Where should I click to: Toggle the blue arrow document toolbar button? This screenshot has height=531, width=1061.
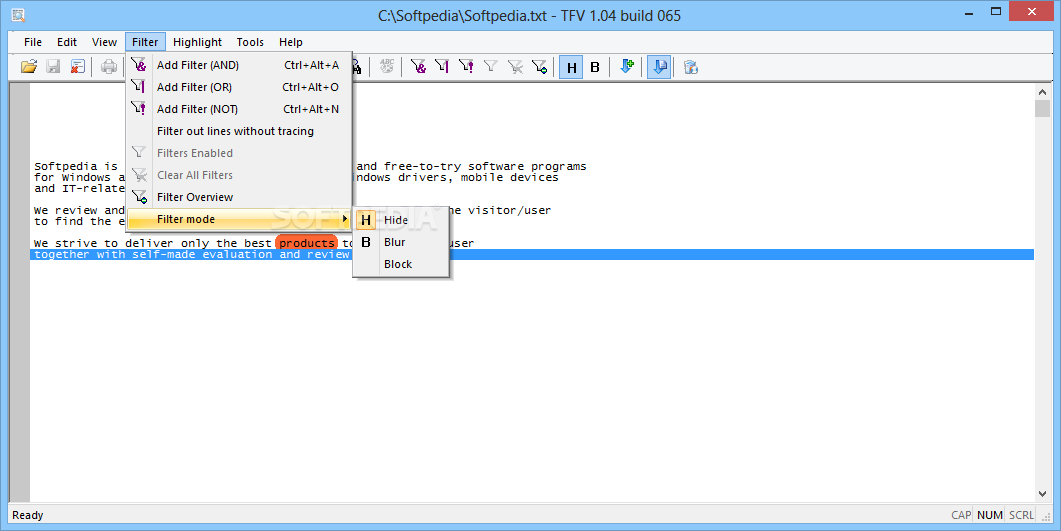[x=659, y=68]
